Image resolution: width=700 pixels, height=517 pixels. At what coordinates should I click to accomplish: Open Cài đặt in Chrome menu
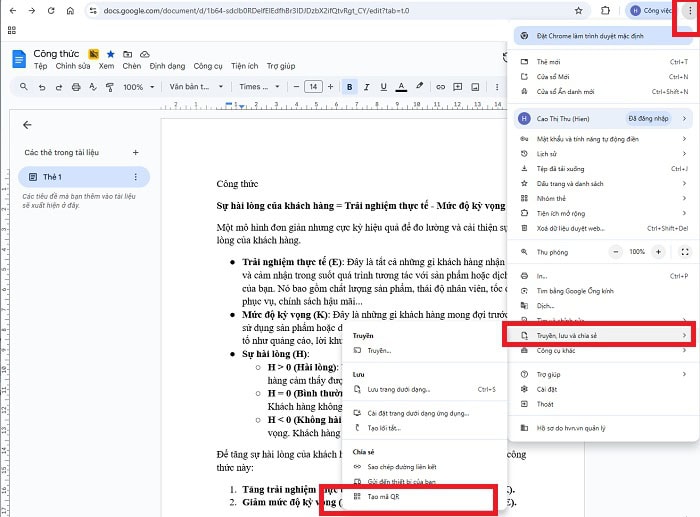[604, 389]
